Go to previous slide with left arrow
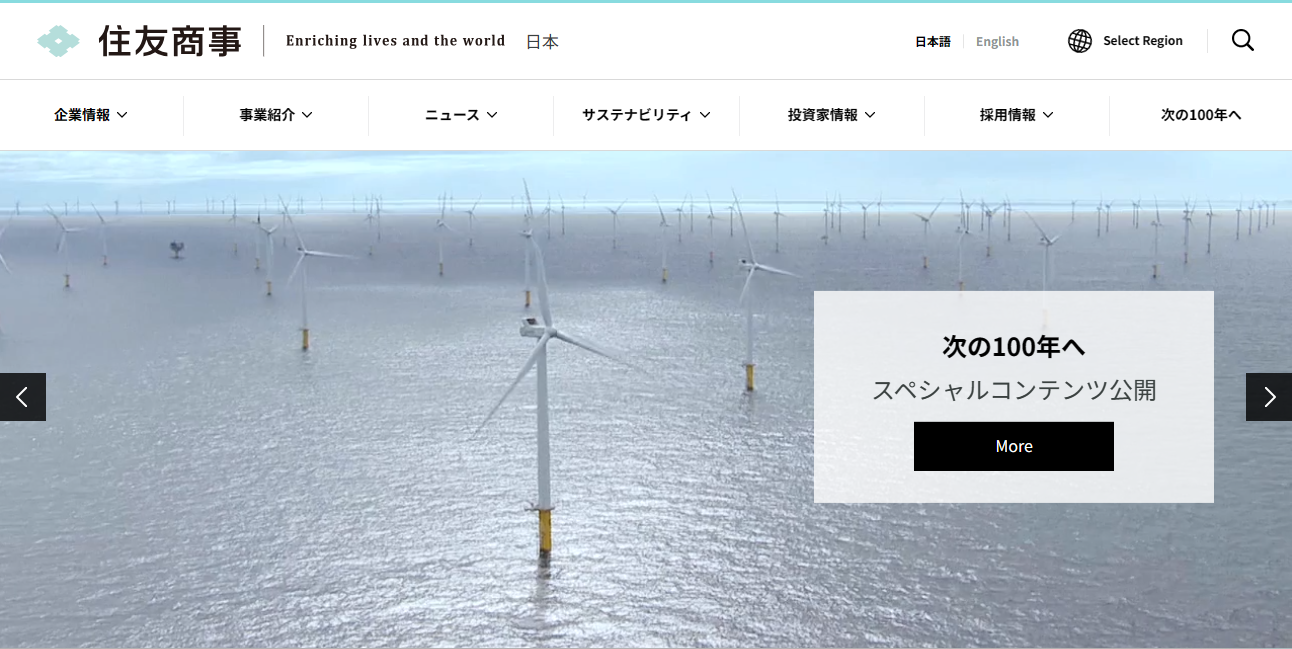Image resolution: width=1292 pixels, height=649 pixels. click(x=23, y=397)
